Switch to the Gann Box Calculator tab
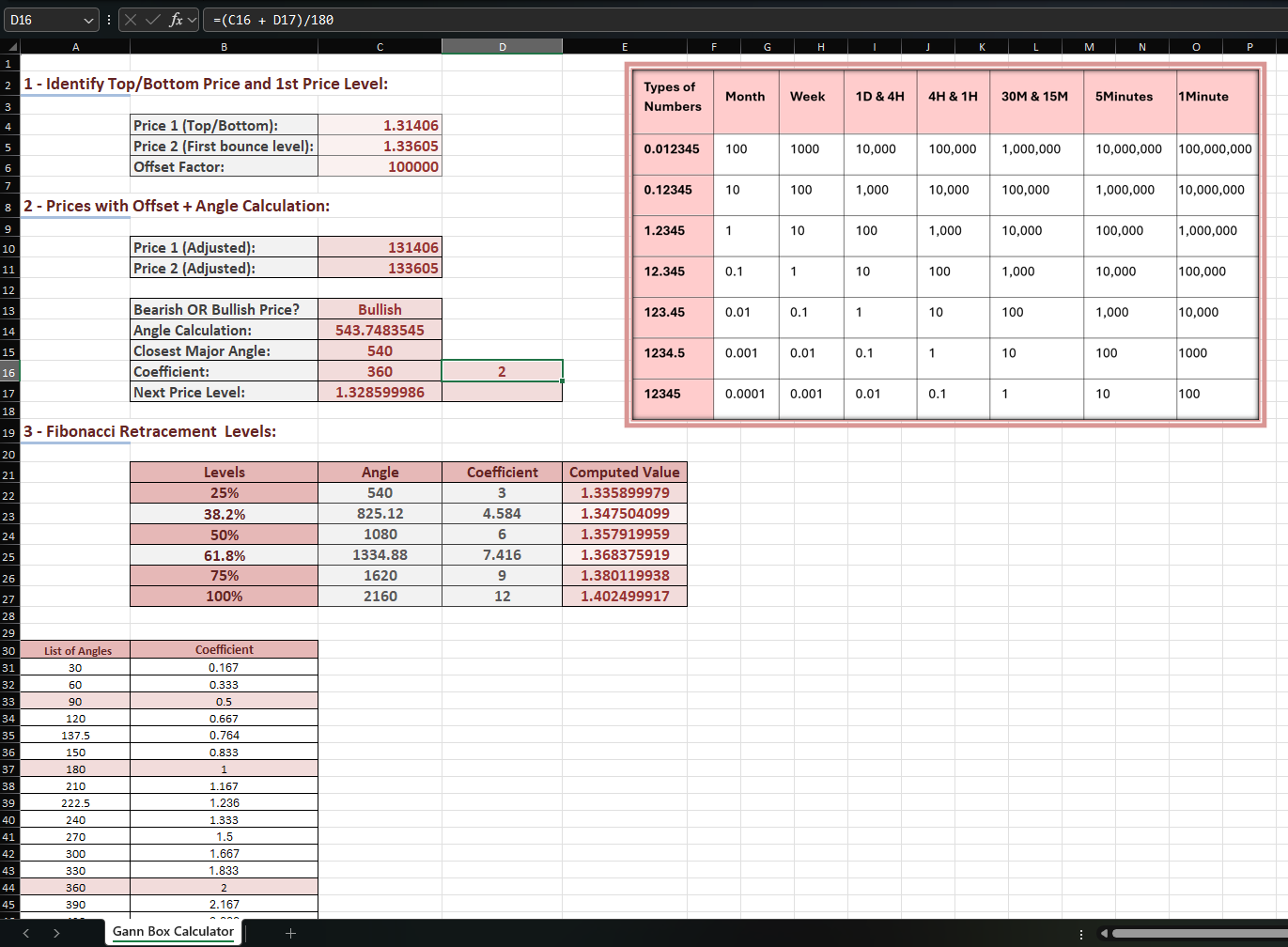Viewport: 1288px width, 947px height. (x=173, y=932)
